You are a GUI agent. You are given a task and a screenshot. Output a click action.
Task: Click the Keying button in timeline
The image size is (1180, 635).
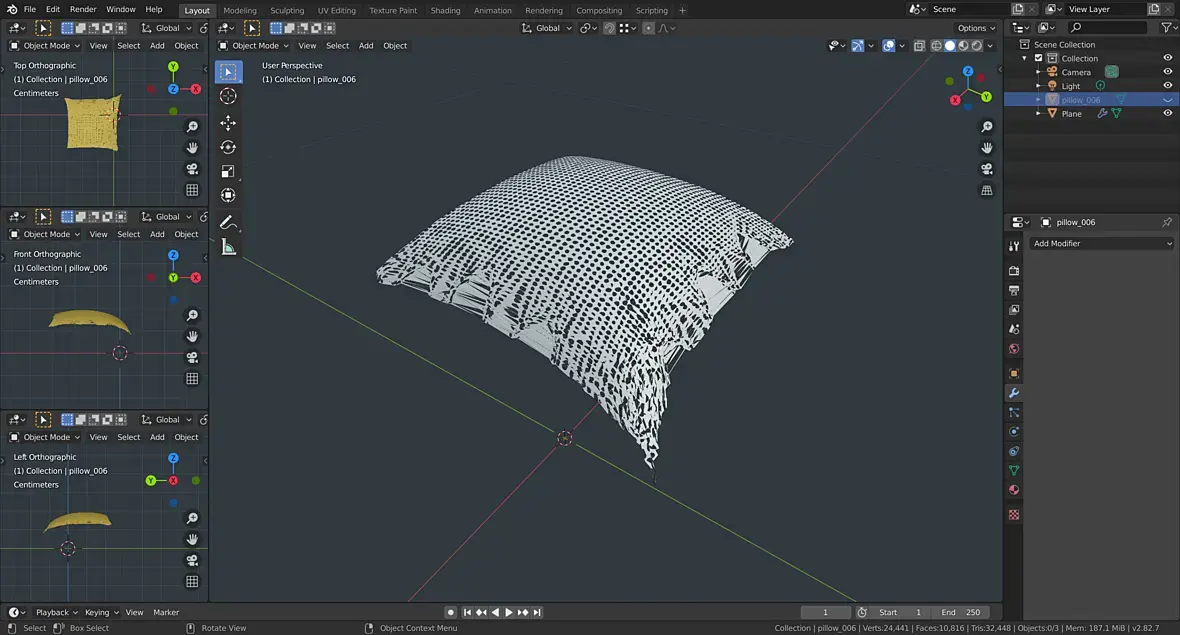coord(100,612)
